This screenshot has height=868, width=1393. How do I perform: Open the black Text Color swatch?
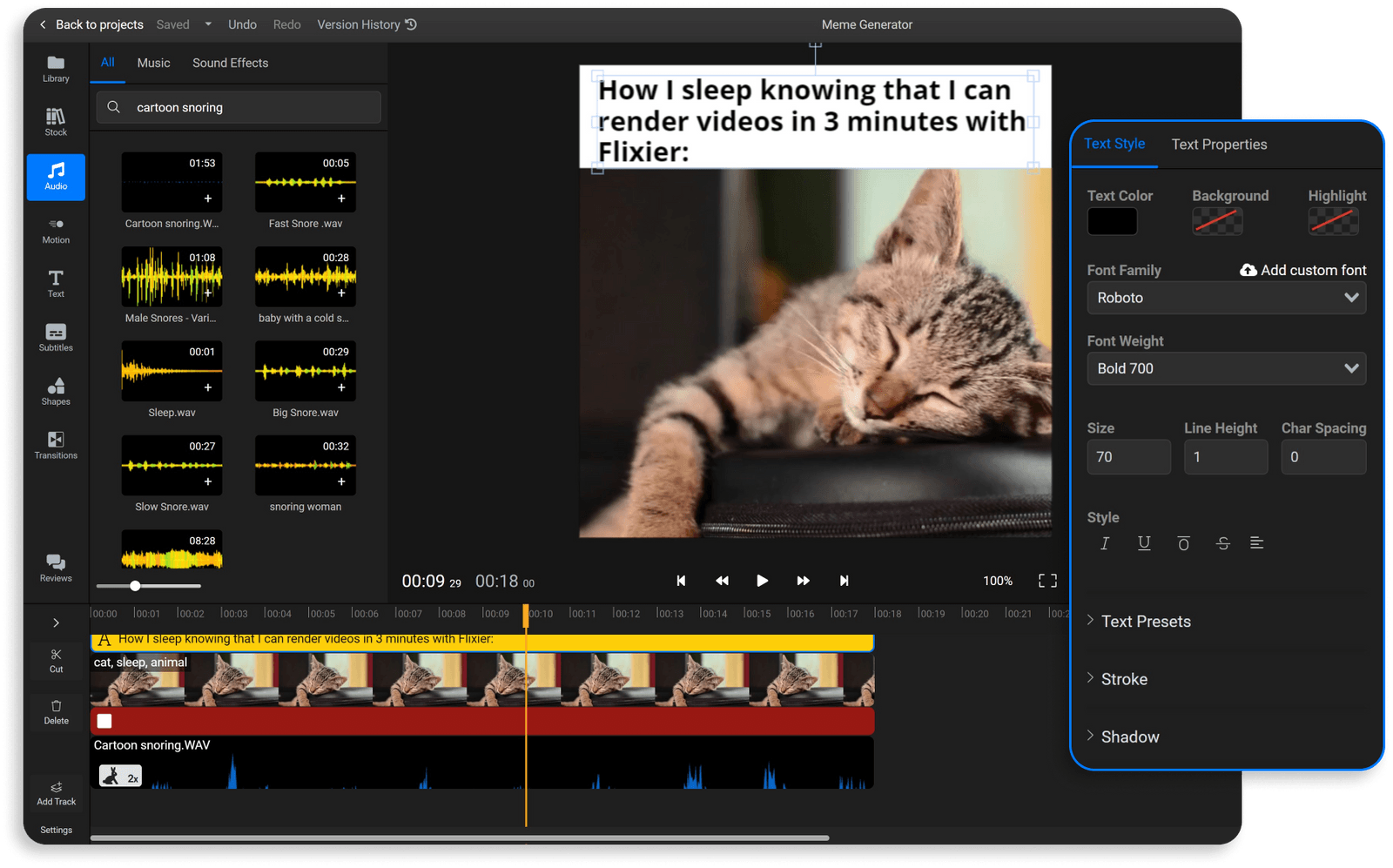pos(1112,221)
